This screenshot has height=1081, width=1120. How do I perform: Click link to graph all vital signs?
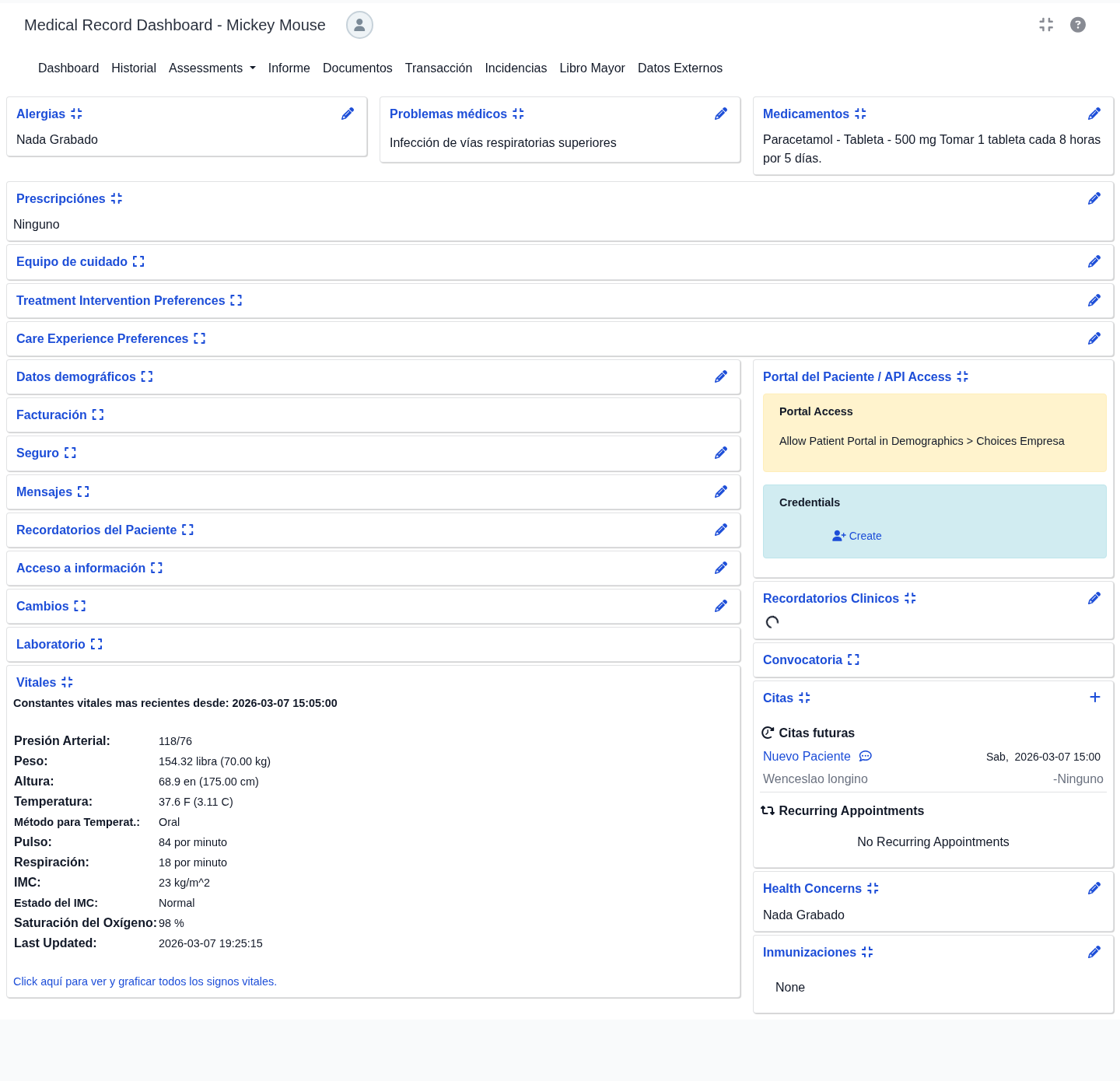[145, 981]
